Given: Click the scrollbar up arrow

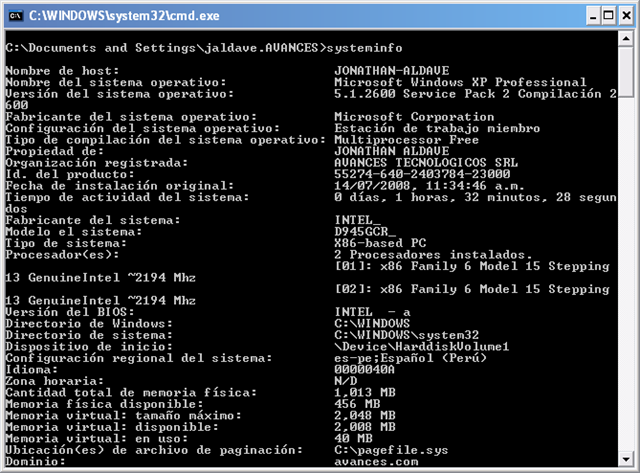Looking at the screenshot, I should click(x=626, y=39).
